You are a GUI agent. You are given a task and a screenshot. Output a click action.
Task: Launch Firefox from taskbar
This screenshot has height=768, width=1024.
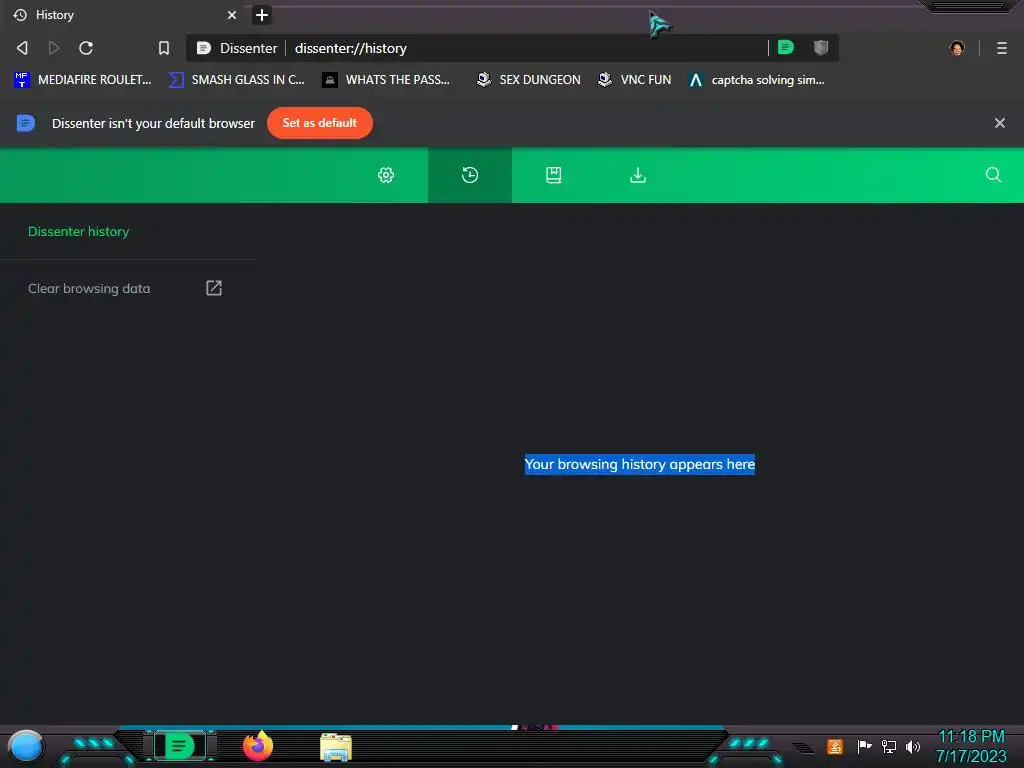pyautogui.click(x=258, y=746)
